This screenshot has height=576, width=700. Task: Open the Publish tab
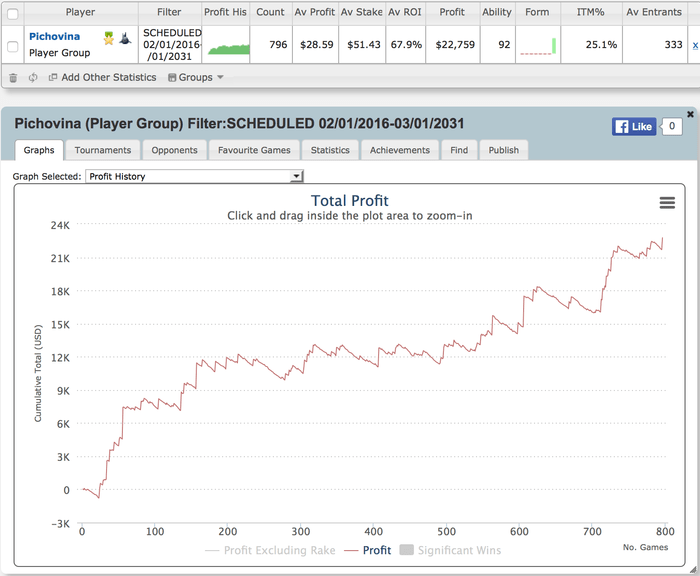(x=504, y=150)
